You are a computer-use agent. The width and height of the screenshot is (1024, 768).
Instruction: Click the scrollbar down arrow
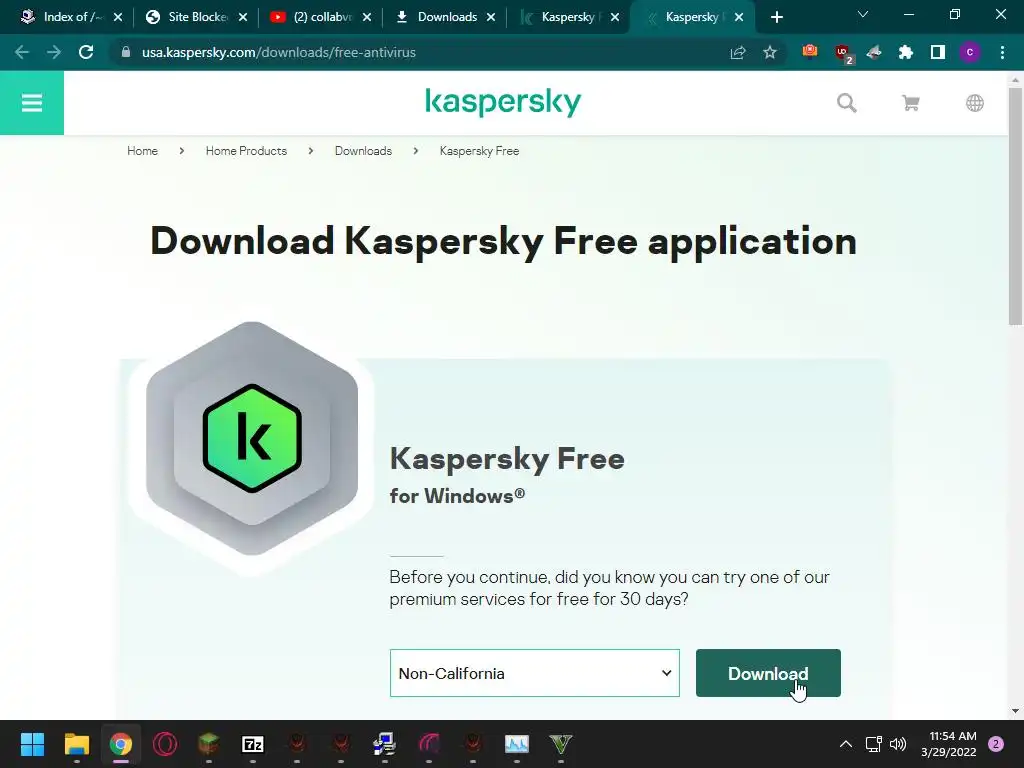click(1015, 711)
